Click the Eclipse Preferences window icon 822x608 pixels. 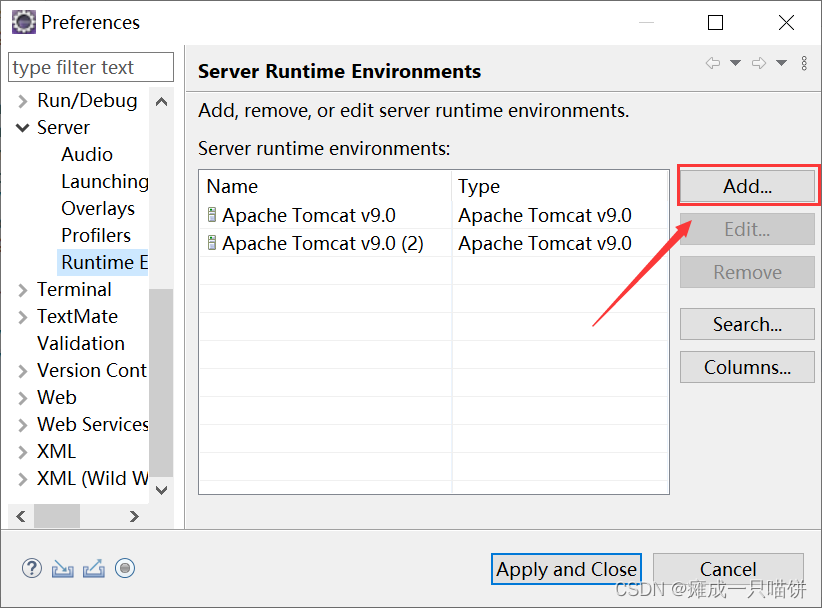pyautogui.click(x=24, y=22)
